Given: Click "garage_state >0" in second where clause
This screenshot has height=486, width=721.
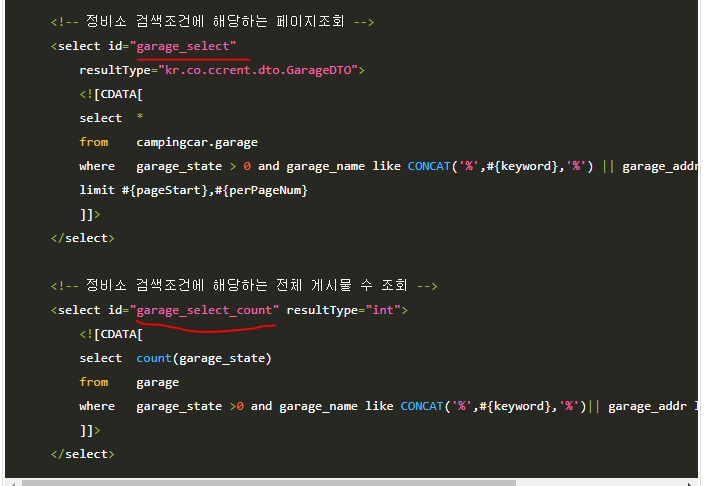Looking at the screenshot, I should [x=190, y=406].
